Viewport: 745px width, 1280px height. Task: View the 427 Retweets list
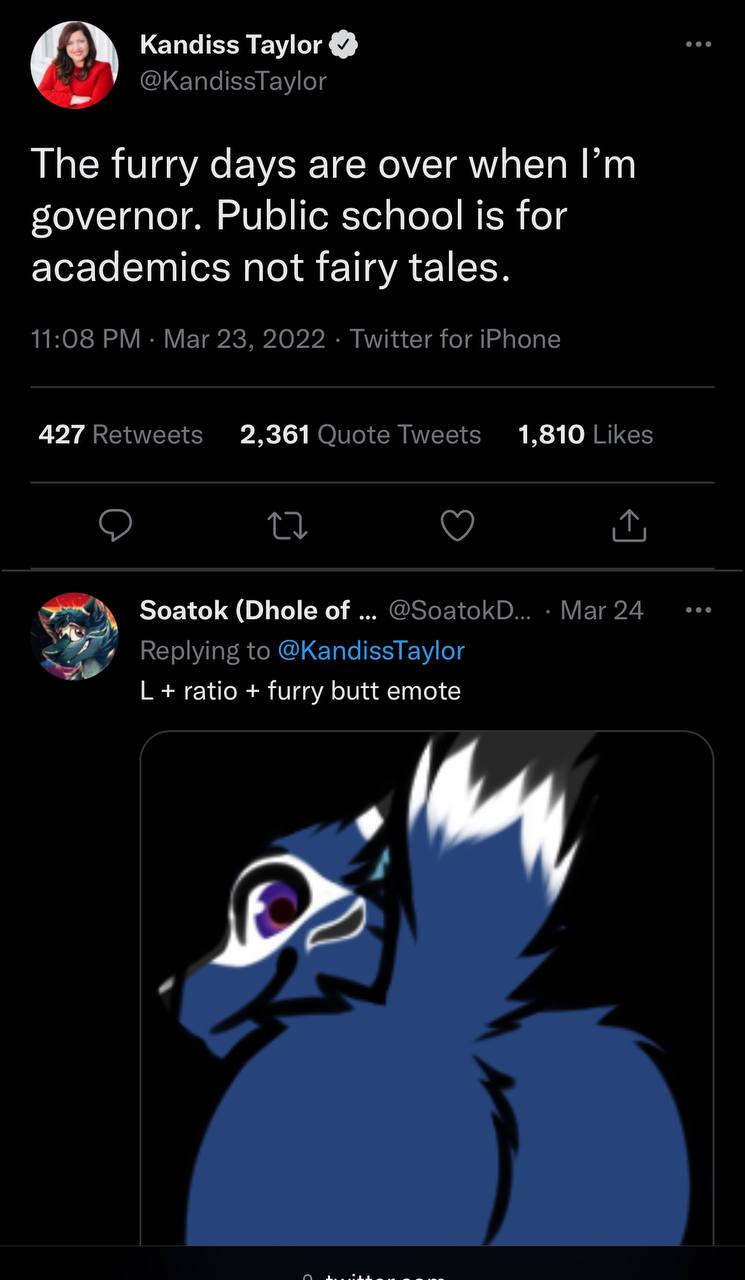[120, 435]
